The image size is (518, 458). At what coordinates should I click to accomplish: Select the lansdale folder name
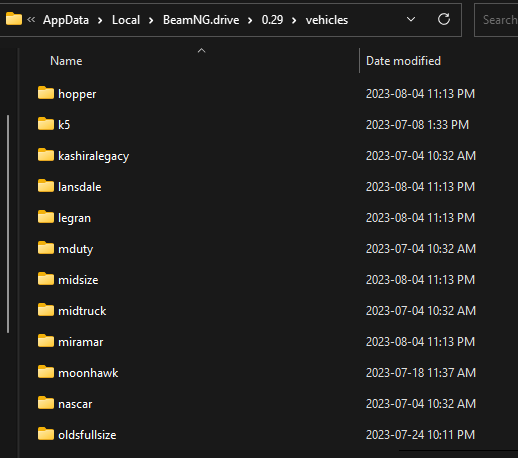[x=80, y=187]
